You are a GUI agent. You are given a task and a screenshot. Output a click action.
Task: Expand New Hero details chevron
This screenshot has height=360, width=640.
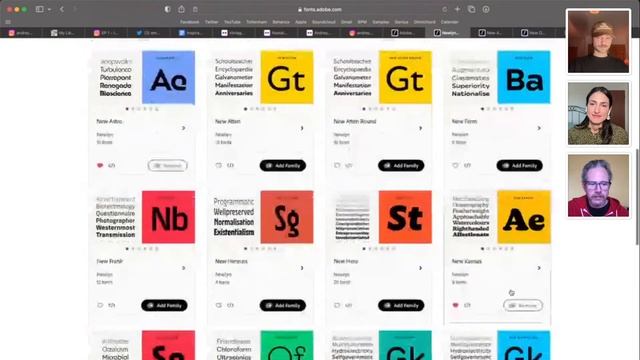click(x=420, y=268)
